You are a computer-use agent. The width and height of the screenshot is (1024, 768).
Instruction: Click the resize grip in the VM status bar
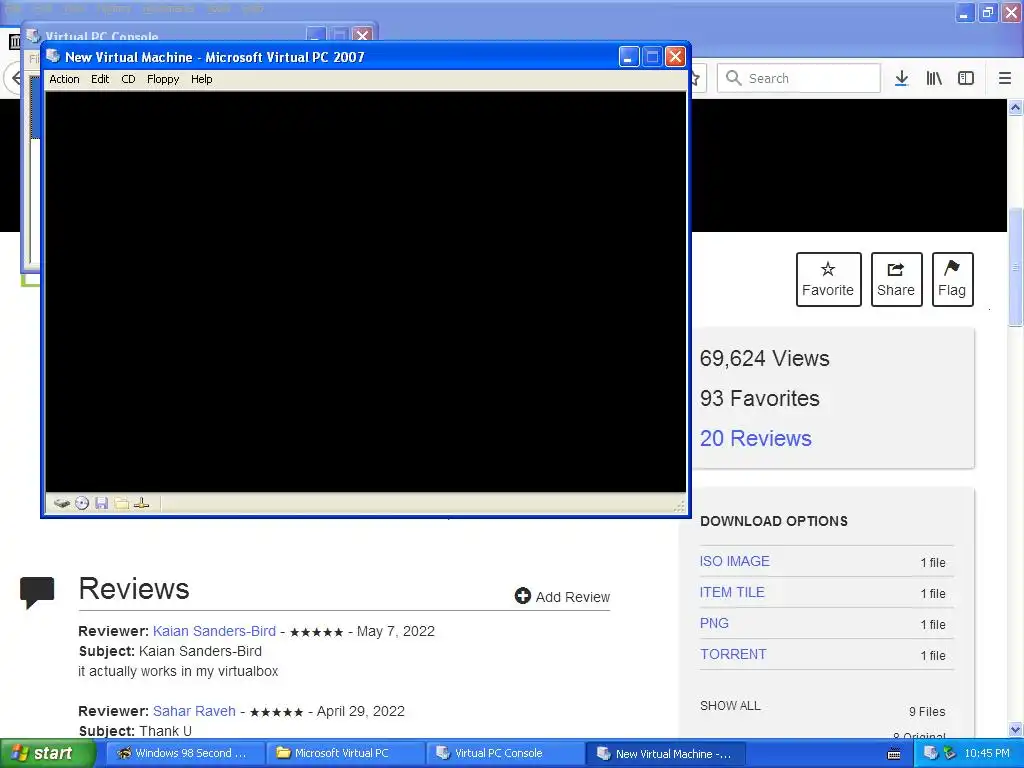coord(679,505)
